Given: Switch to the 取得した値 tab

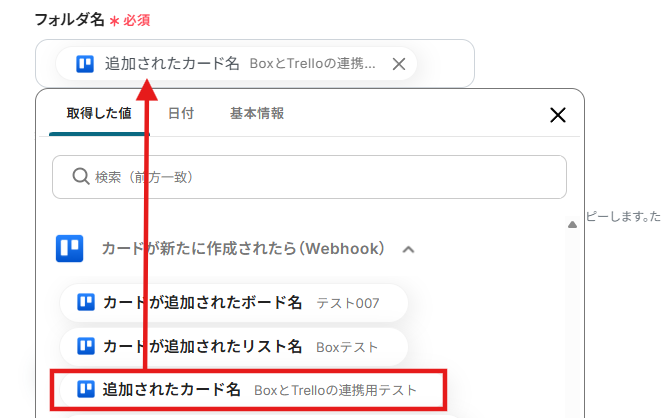Looking at the screenshot, I should tap(99, 113).
